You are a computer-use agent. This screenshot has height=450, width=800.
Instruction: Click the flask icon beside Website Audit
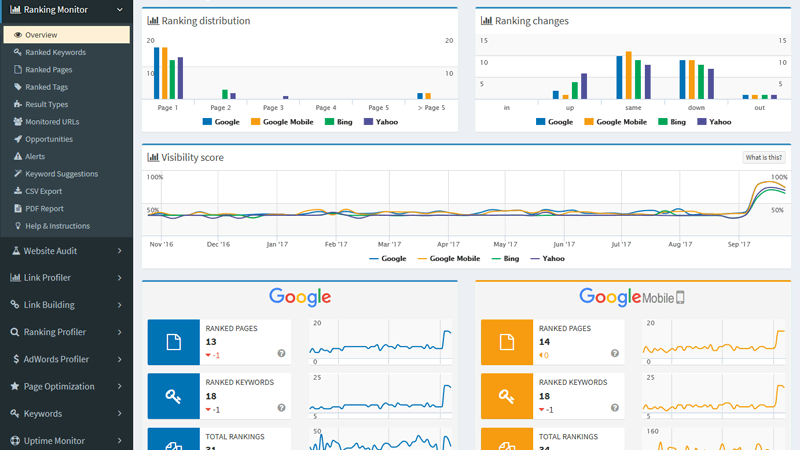pos(16,251)
